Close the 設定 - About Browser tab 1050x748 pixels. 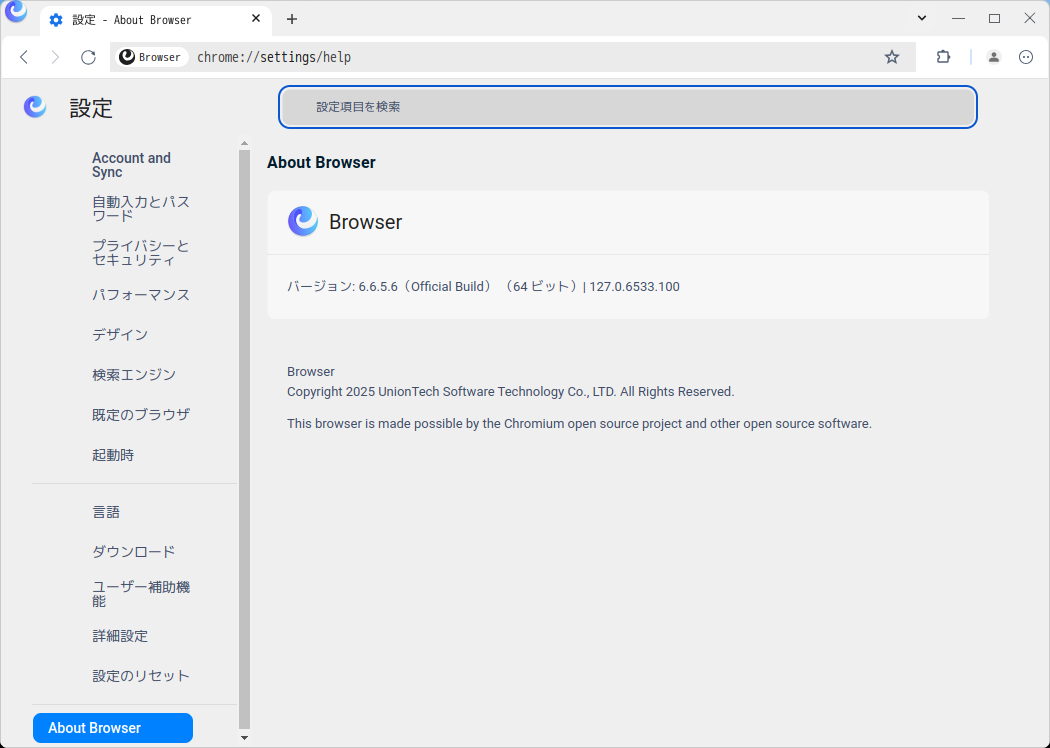coord(256,19)
